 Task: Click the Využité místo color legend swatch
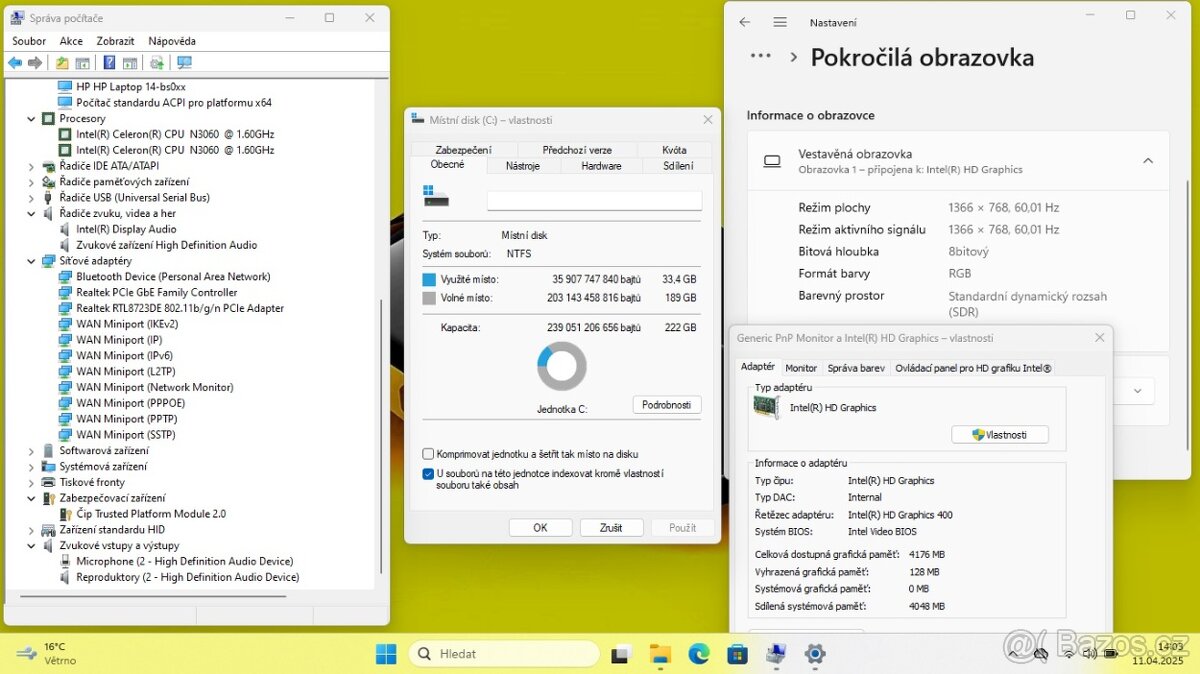[432, 278]
